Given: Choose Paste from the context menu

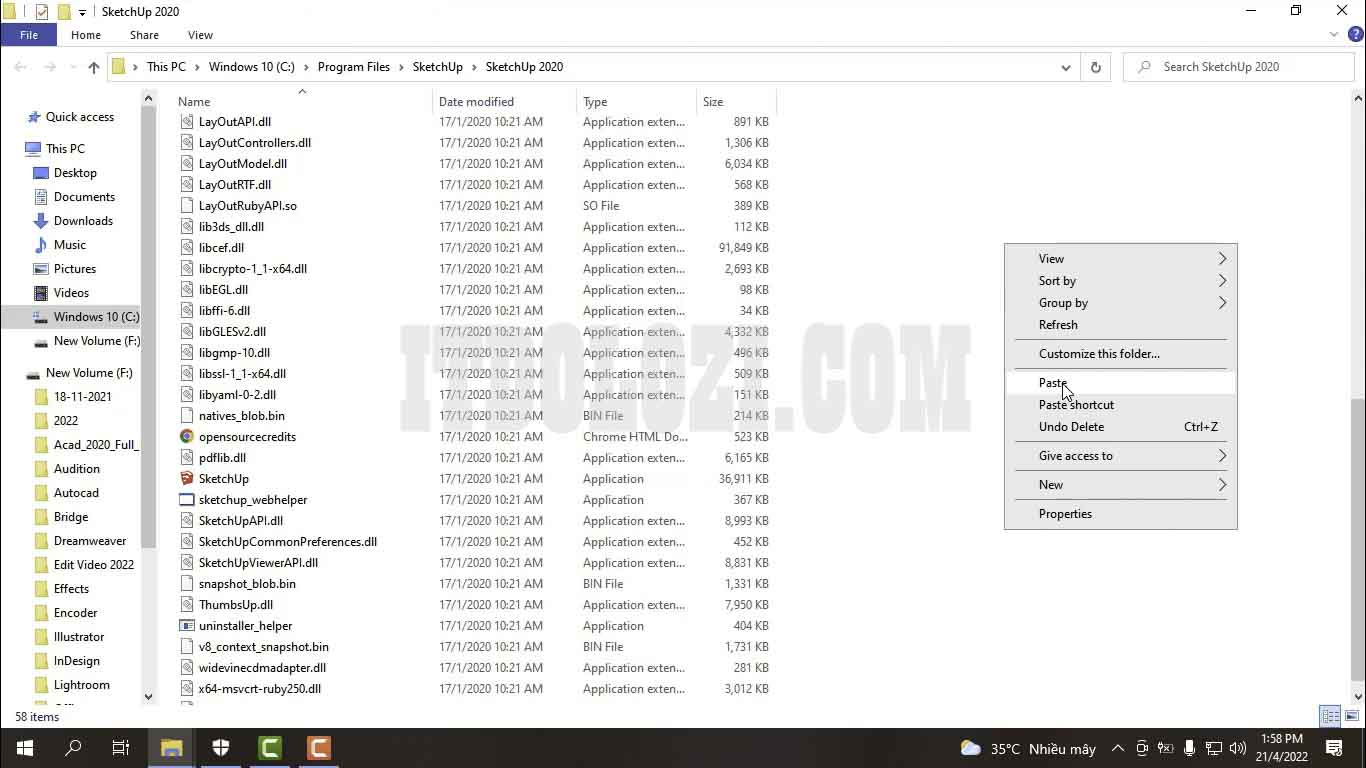Looking at the screenshot, I should click(1053, 383).
